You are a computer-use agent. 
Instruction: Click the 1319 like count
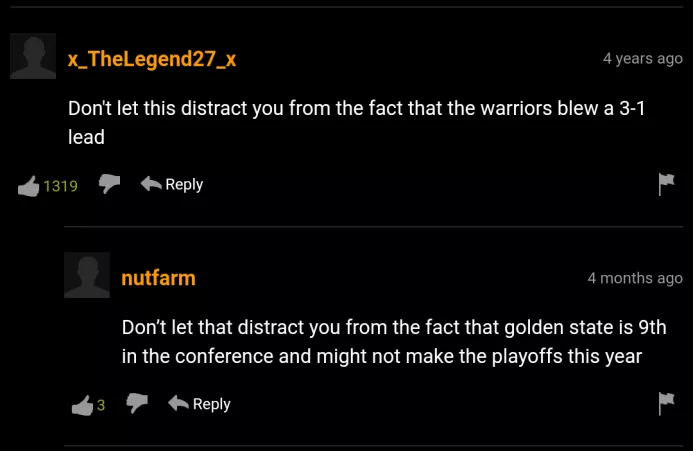tap(60, 186)
